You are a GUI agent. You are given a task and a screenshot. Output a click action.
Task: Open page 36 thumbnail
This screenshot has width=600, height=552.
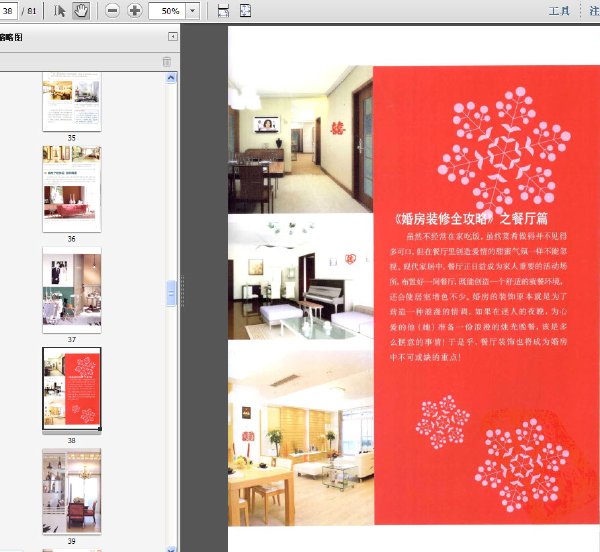[72, 189]
